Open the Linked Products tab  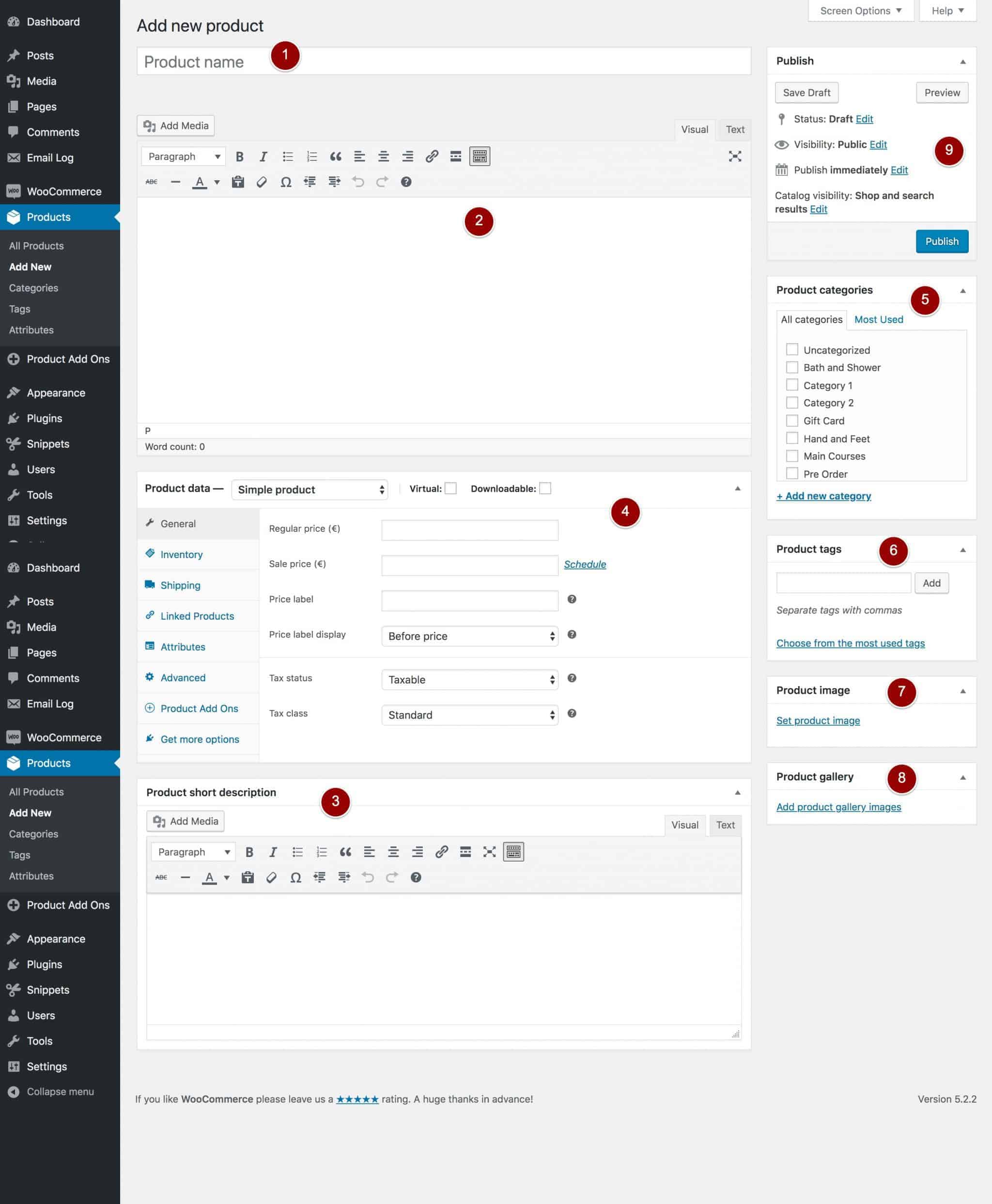198,616
